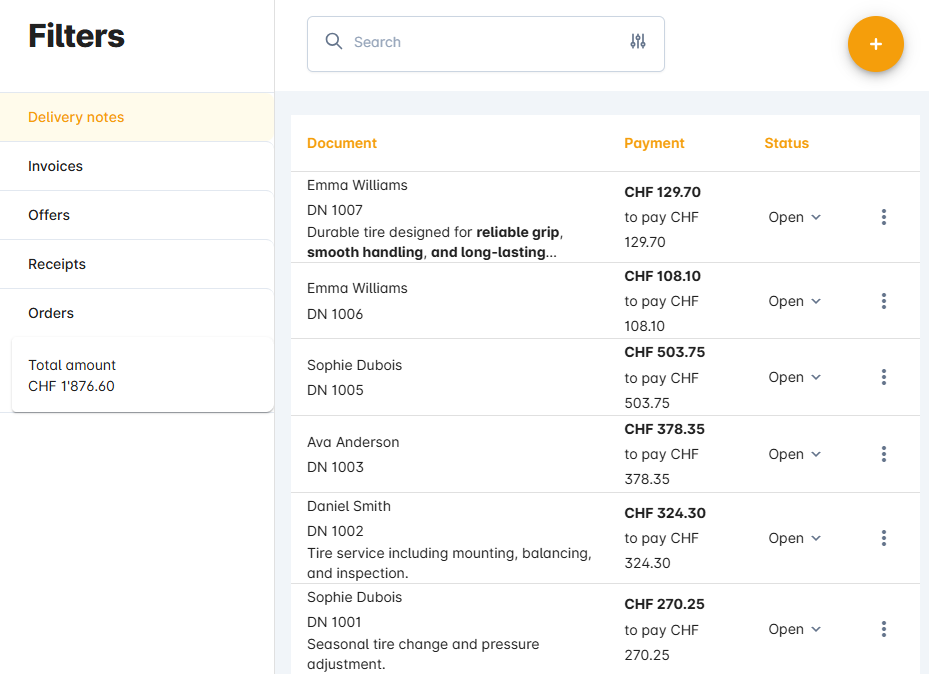The height and width of the screenshot is (674, 929).
Task: Click the DN 1001 document number
Action: pos(334,622)
